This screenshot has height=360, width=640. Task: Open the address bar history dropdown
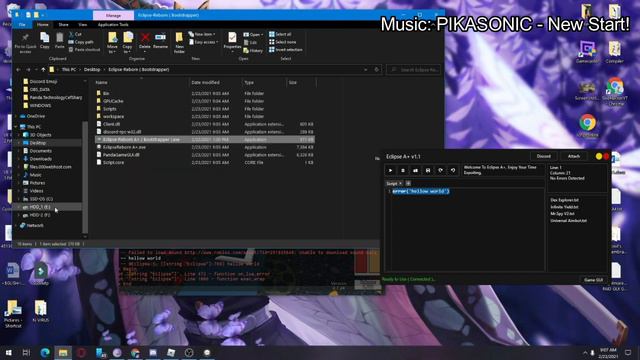[365, 70]
